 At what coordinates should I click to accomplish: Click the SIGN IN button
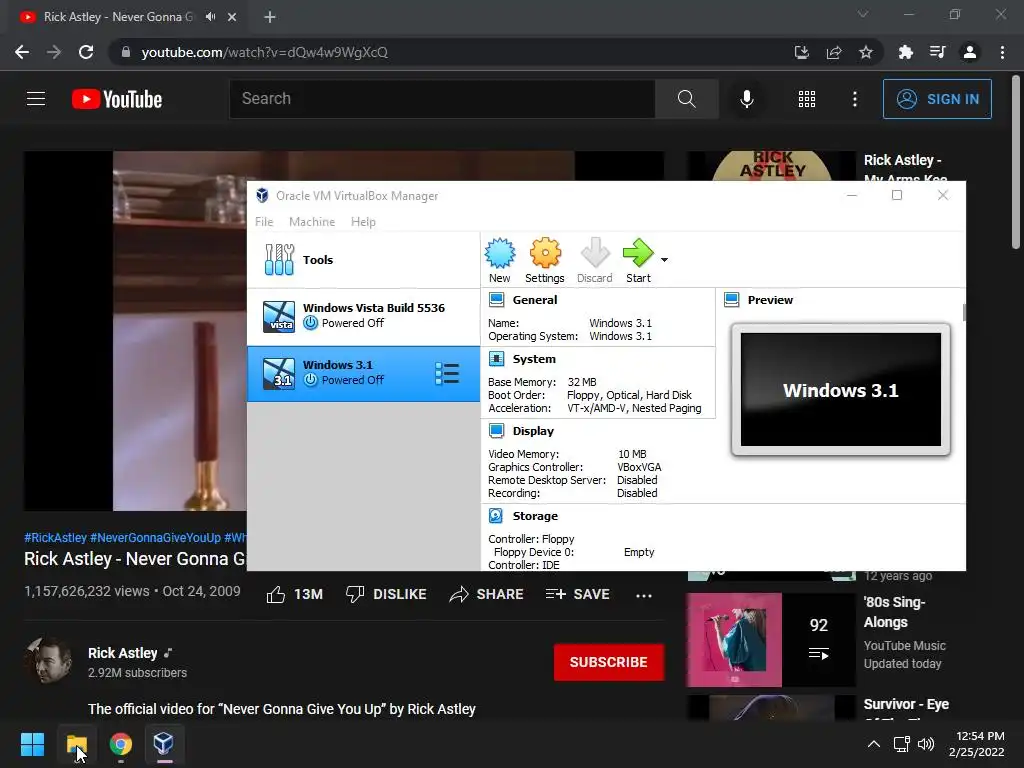click(x=937, y=99)
